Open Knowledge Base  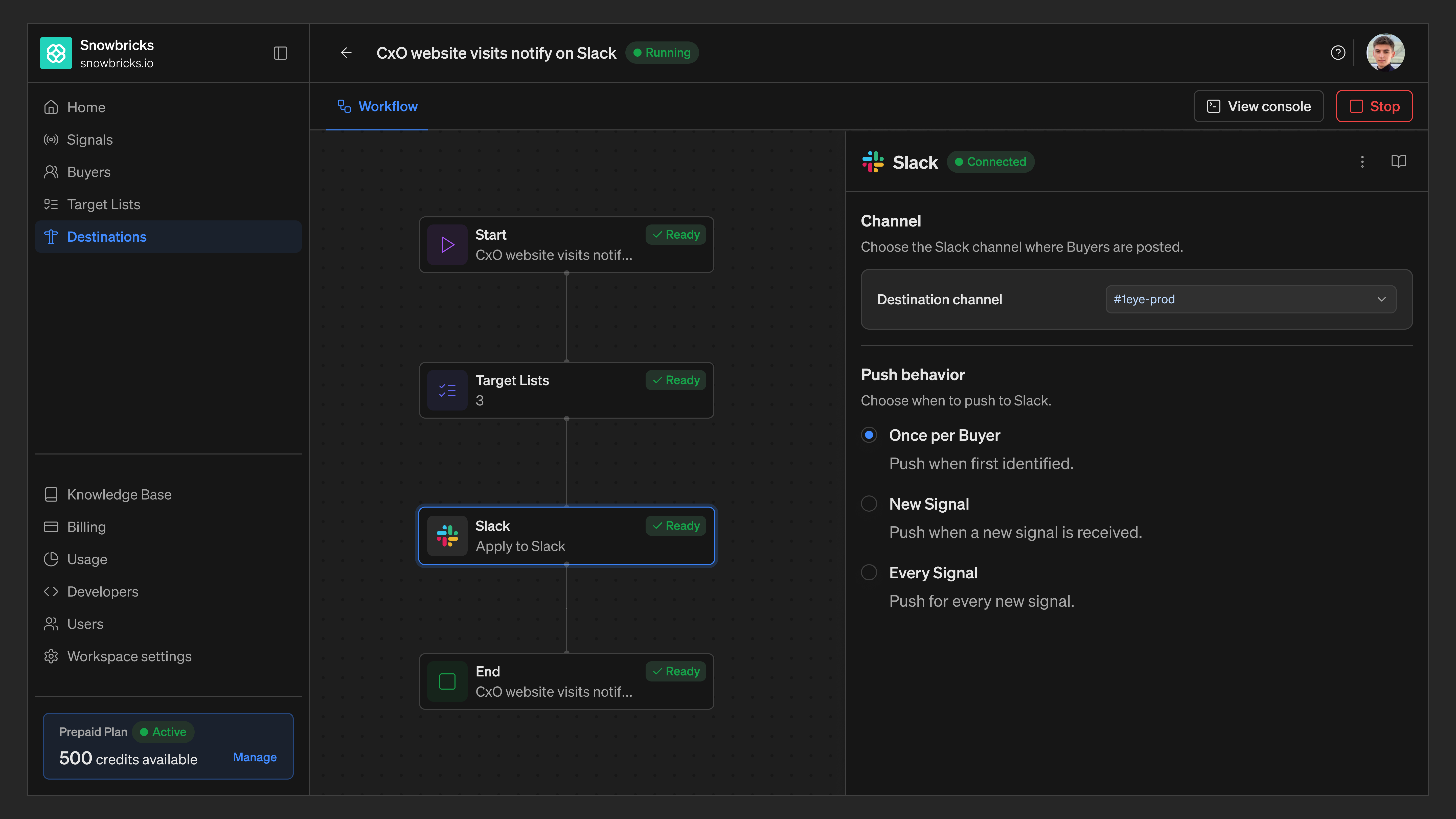coord(168,495)
